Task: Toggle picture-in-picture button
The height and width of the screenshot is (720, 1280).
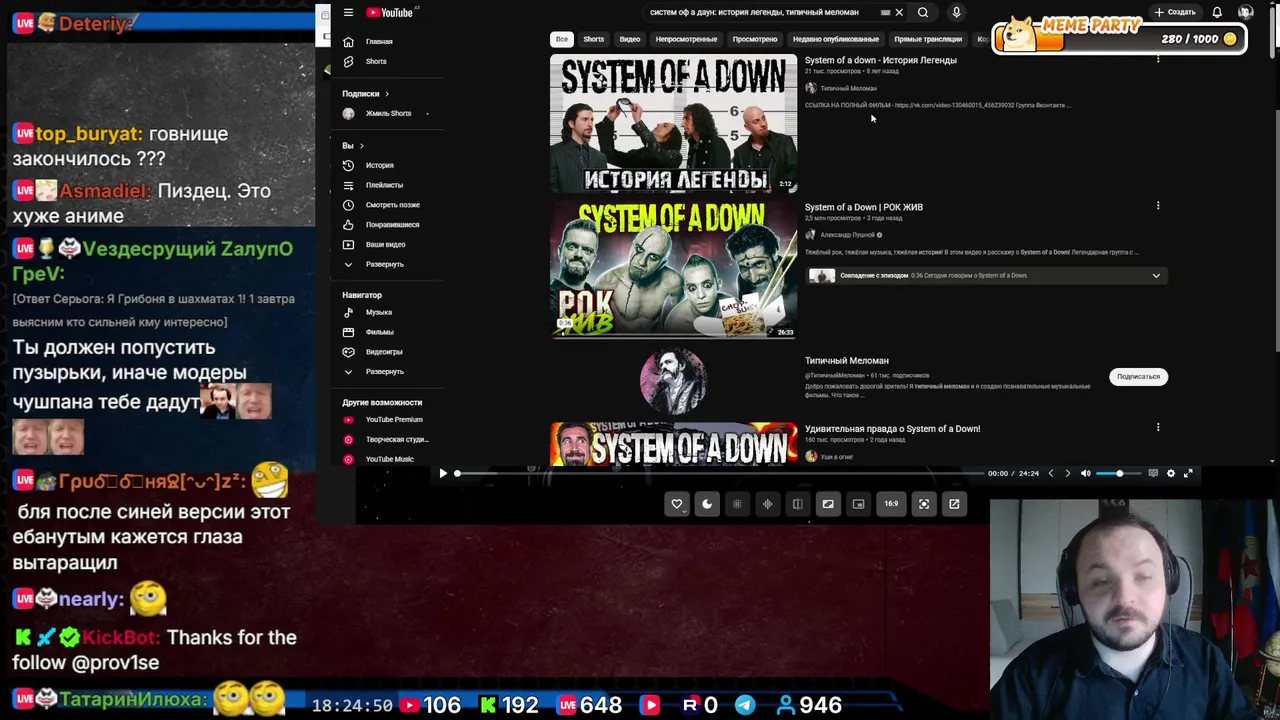Action: 858,504
